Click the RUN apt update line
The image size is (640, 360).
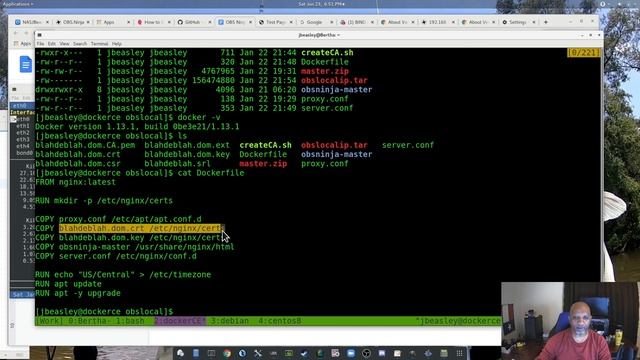click(x=69, y=284)
